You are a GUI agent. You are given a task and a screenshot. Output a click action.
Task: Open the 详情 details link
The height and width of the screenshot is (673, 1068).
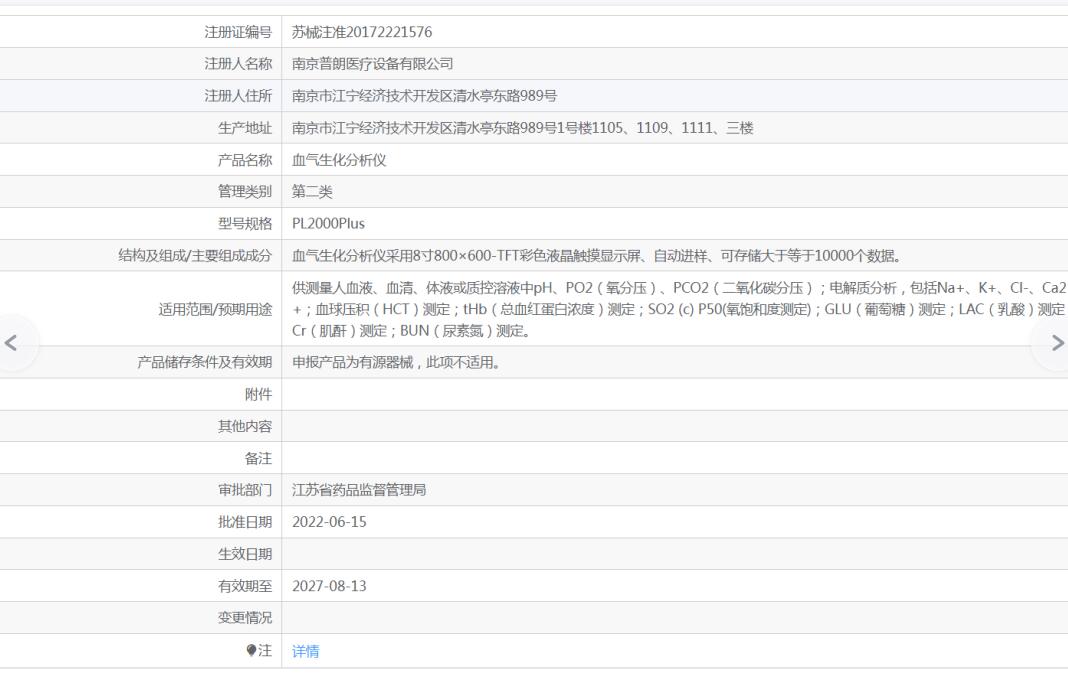click(305, 651)
